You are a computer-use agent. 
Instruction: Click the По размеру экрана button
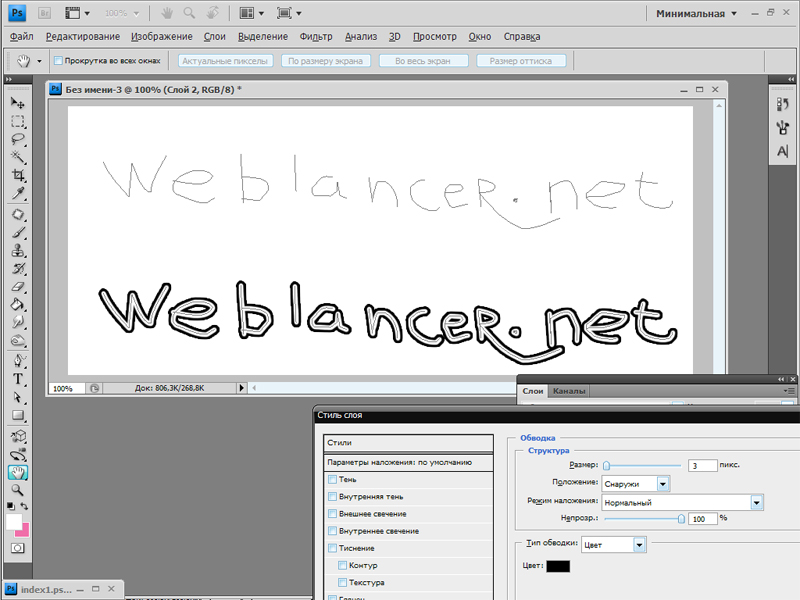[326, 61]
